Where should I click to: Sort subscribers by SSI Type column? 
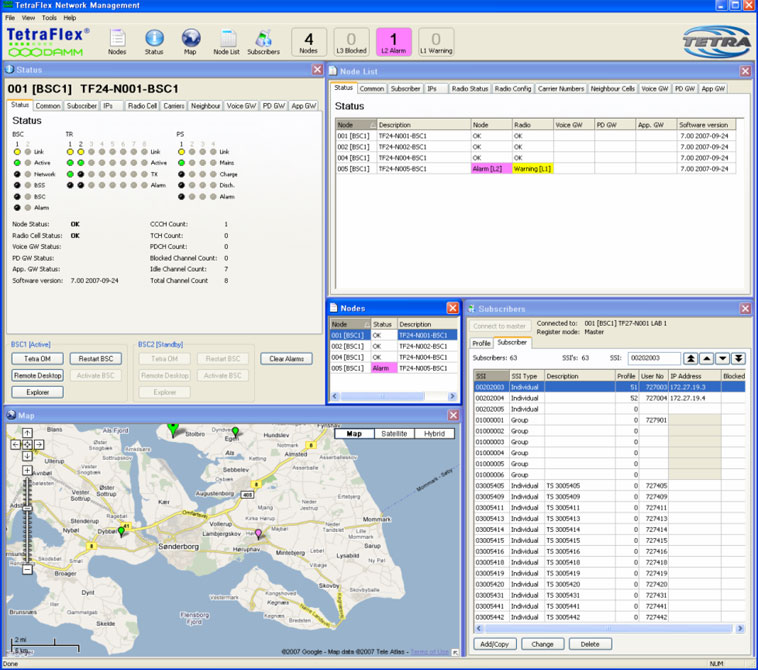coord(527,376)
